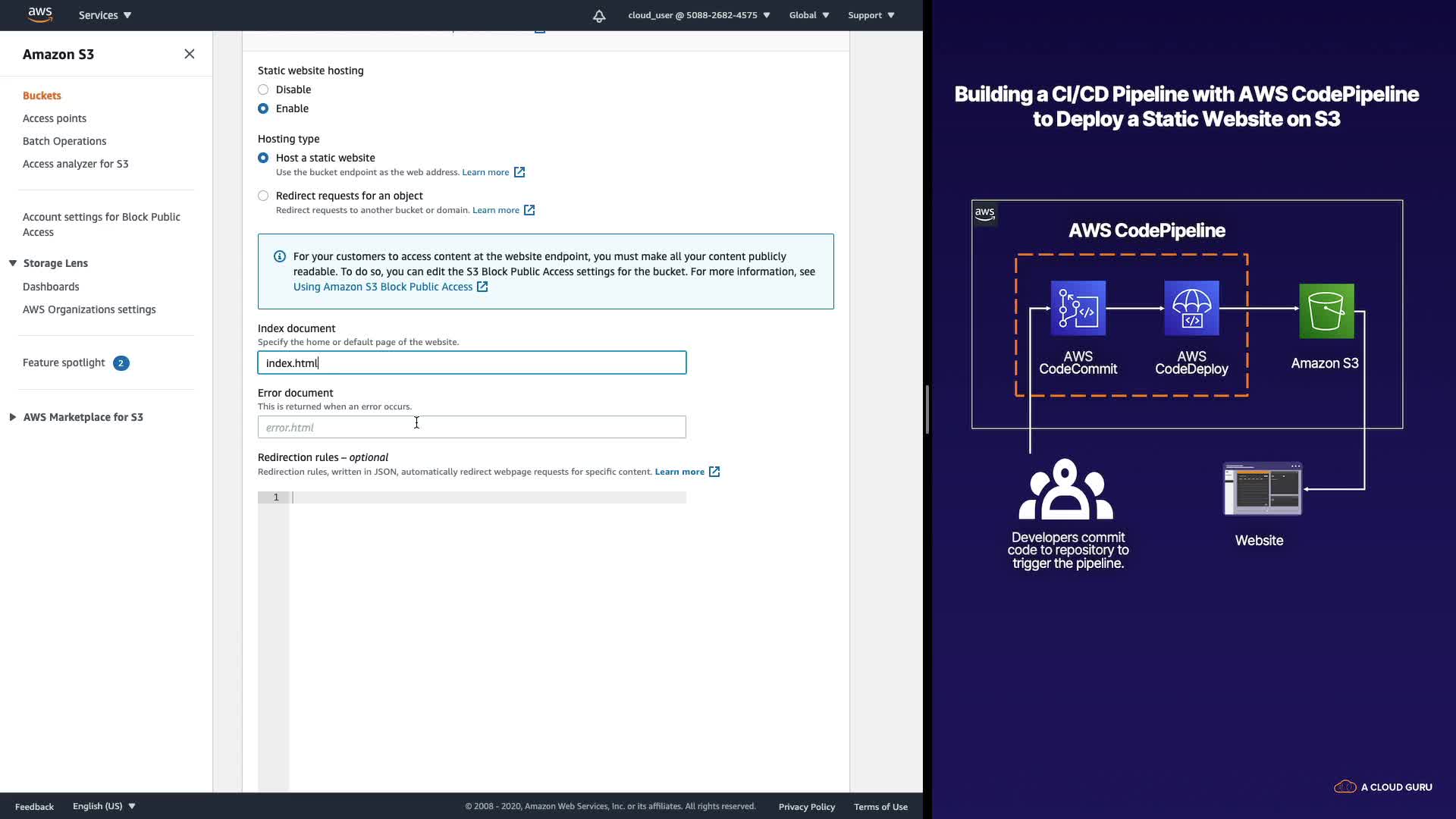Viewport: 1456px width, 819px height.
Task: Go to Batch Operations page
Action: point(64,141)
